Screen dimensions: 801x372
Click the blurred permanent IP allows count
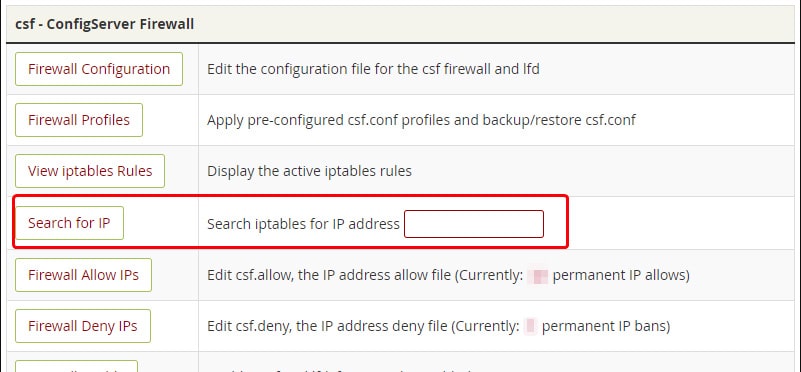pos(538,276)
